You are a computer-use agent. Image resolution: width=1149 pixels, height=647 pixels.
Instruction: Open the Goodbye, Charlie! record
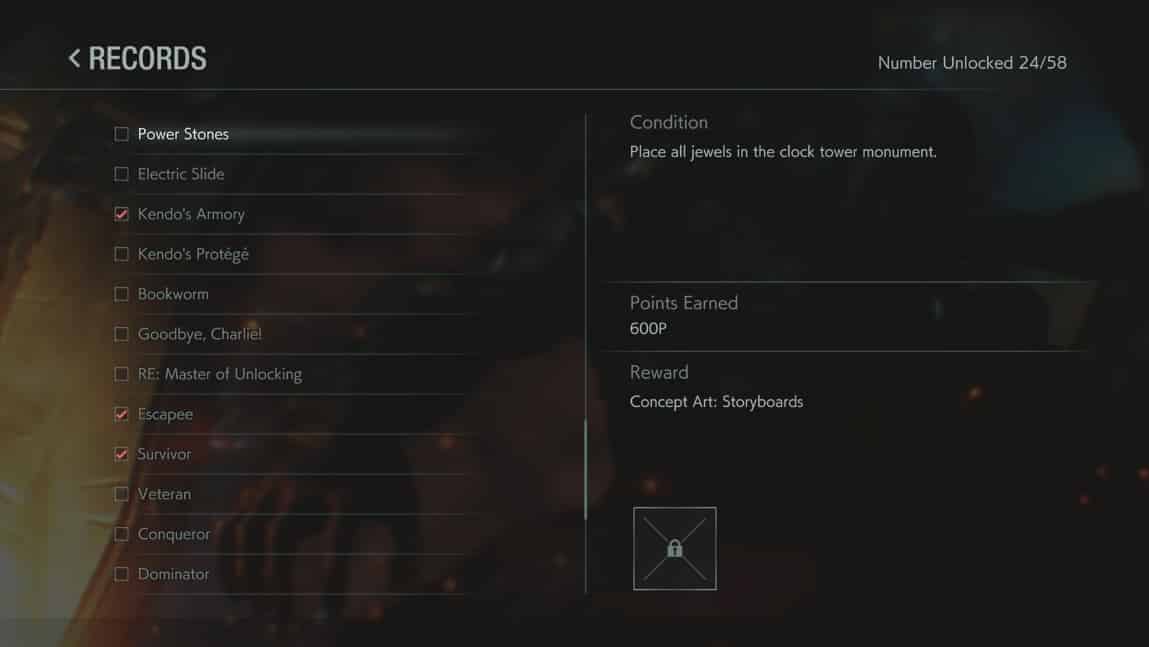pos(289,334)
